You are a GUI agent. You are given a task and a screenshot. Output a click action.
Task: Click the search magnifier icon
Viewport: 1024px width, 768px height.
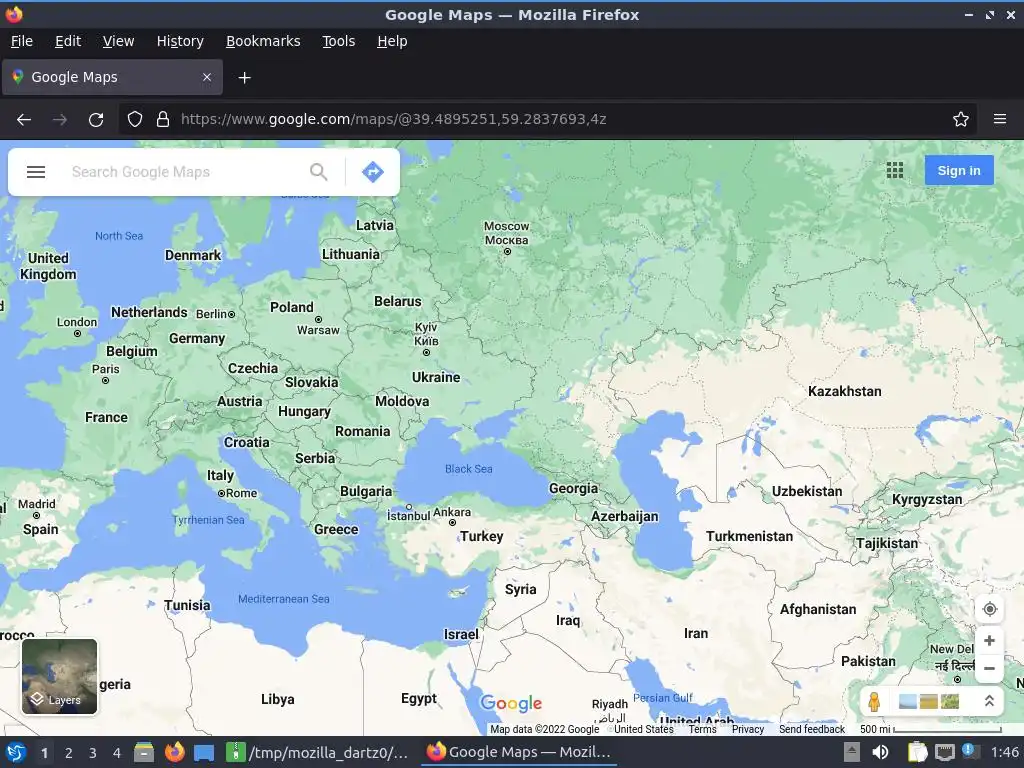pos(319,172)
